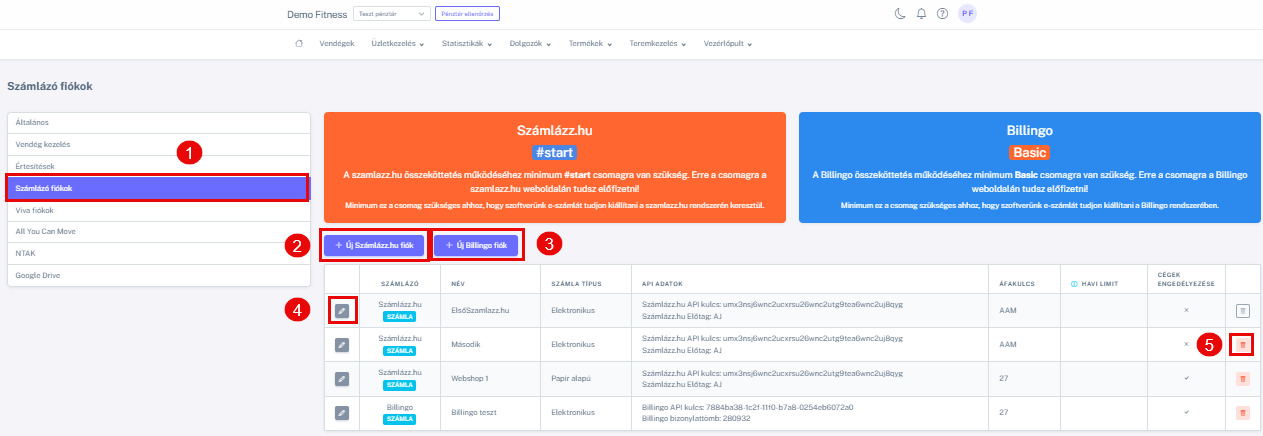Expand the Üzletkezelés menu

(397, 44)
